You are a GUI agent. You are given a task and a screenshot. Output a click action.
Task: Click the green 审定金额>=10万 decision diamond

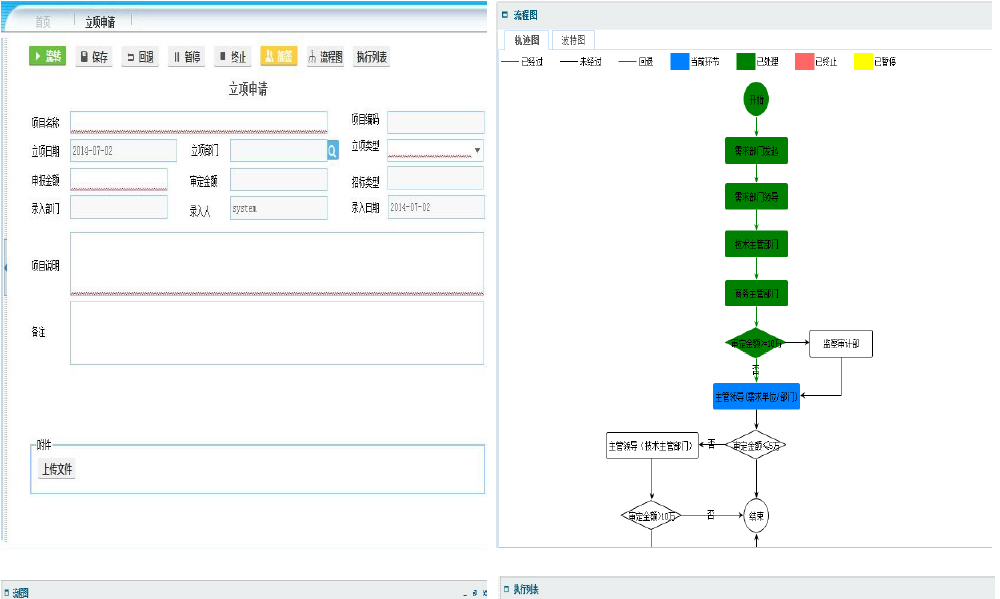tap(756, 343)
